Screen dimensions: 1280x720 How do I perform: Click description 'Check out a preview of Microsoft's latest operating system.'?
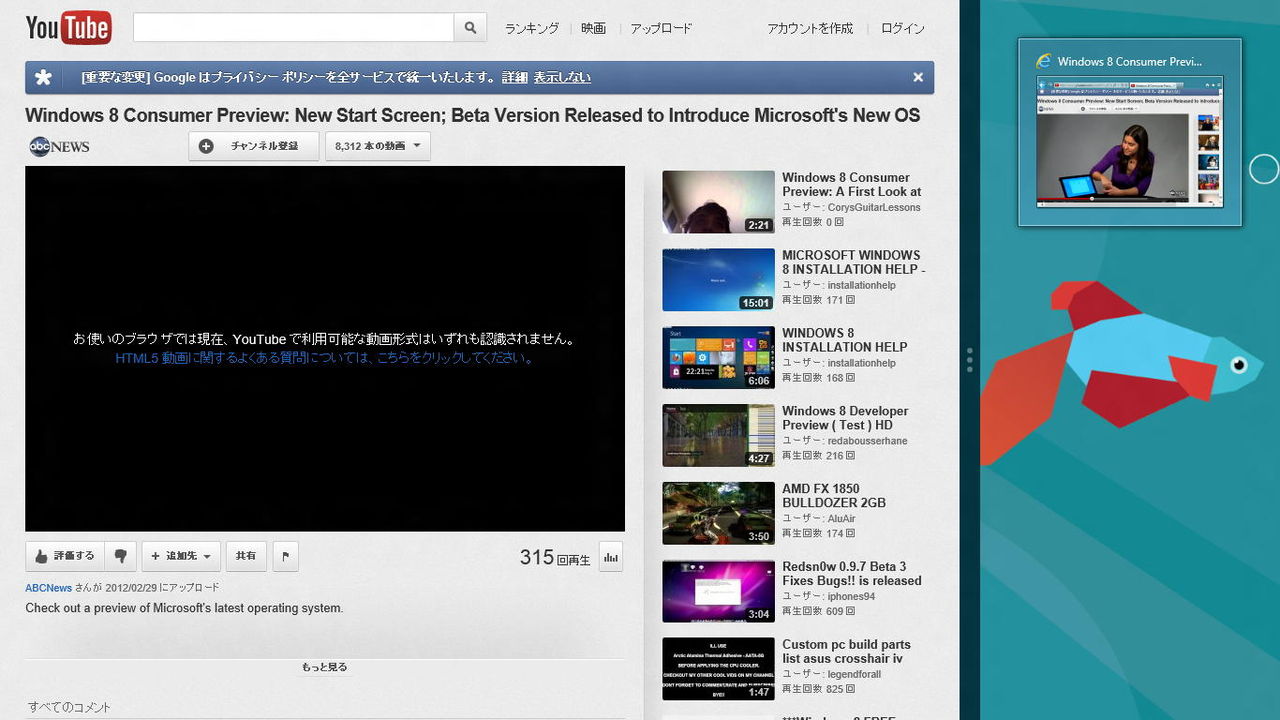pyautogui.click(x=184, y=608)
